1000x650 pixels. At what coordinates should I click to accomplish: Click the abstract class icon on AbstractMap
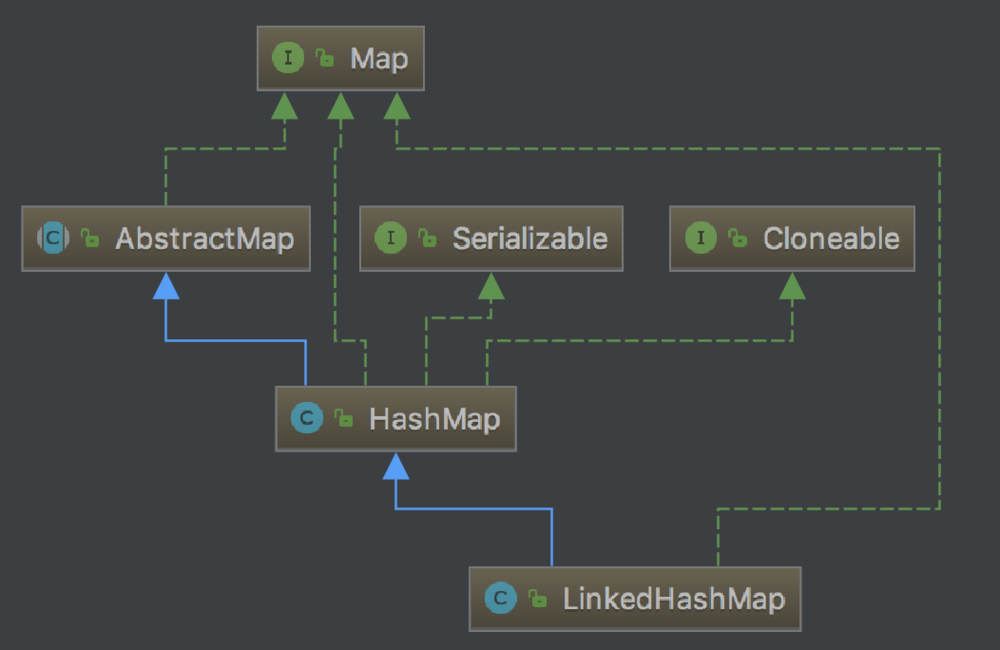coord(52,238)
